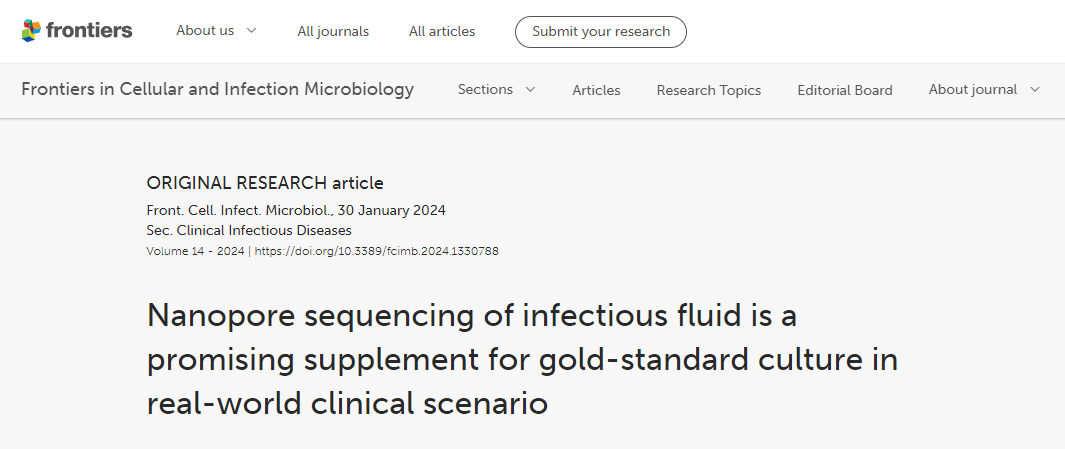Open Frontiers in Cellular and Infection Microbiology home
The image size is (1065, 449).
coord(217,89)
